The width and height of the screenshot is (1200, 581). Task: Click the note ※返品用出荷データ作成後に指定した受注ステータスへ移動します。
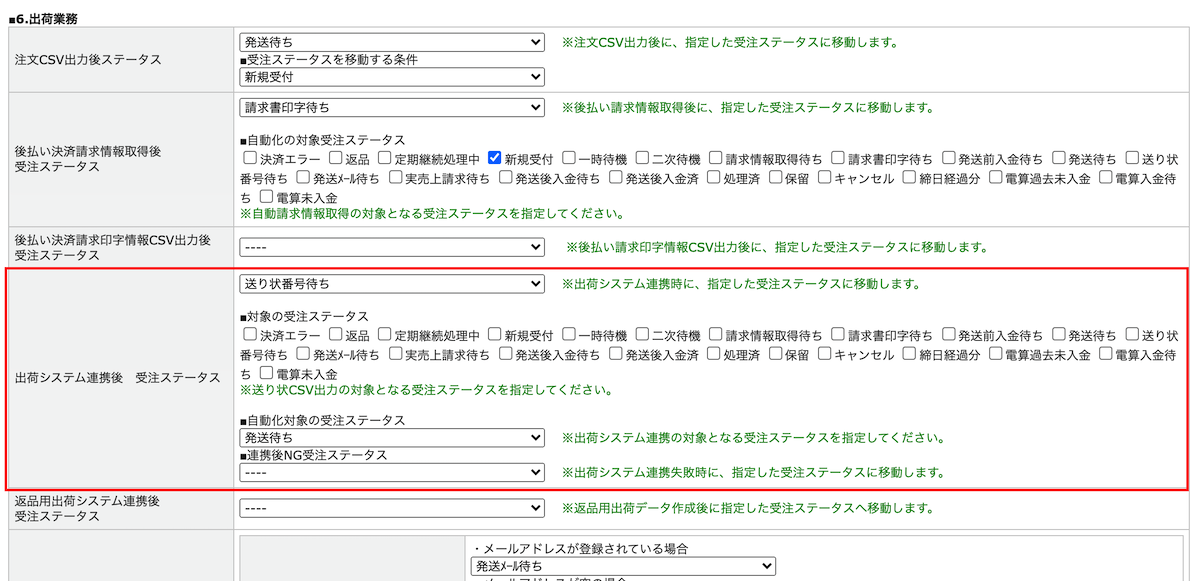point(748,509)
